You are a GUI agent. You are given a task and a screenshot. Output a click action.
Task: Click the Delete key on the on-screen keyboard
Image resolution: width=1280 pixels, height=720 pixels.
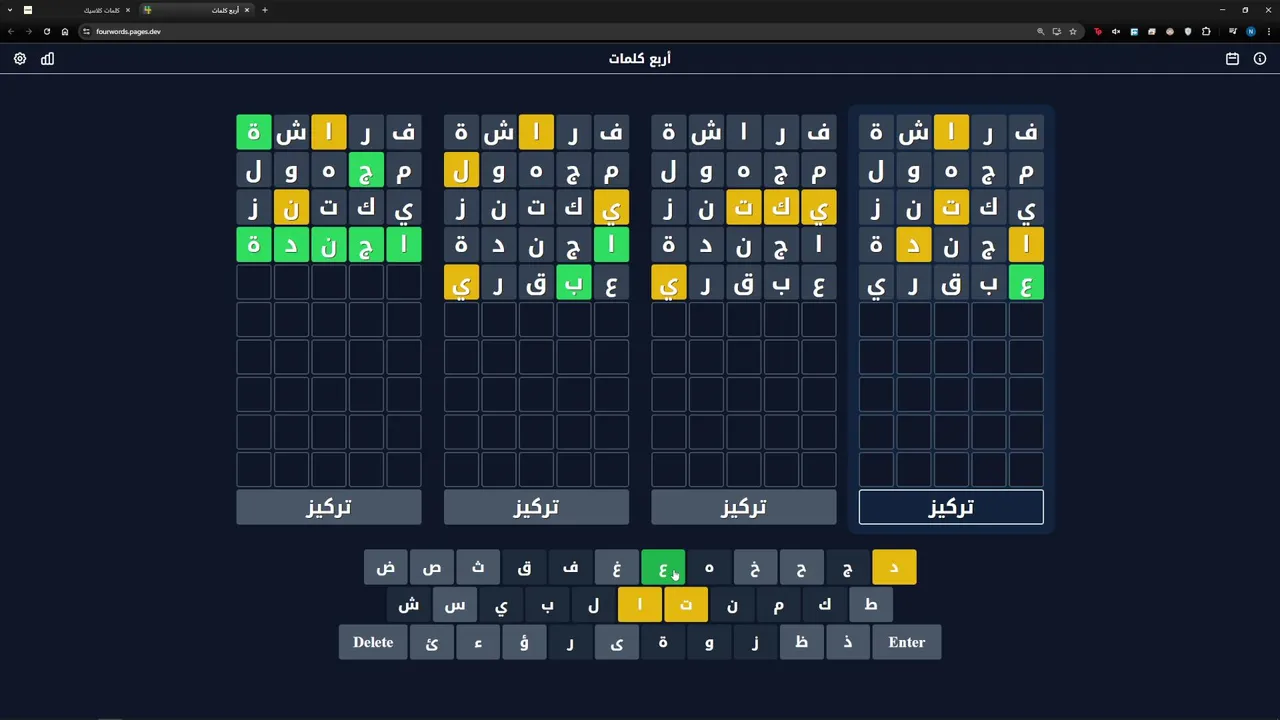[373, 643]
